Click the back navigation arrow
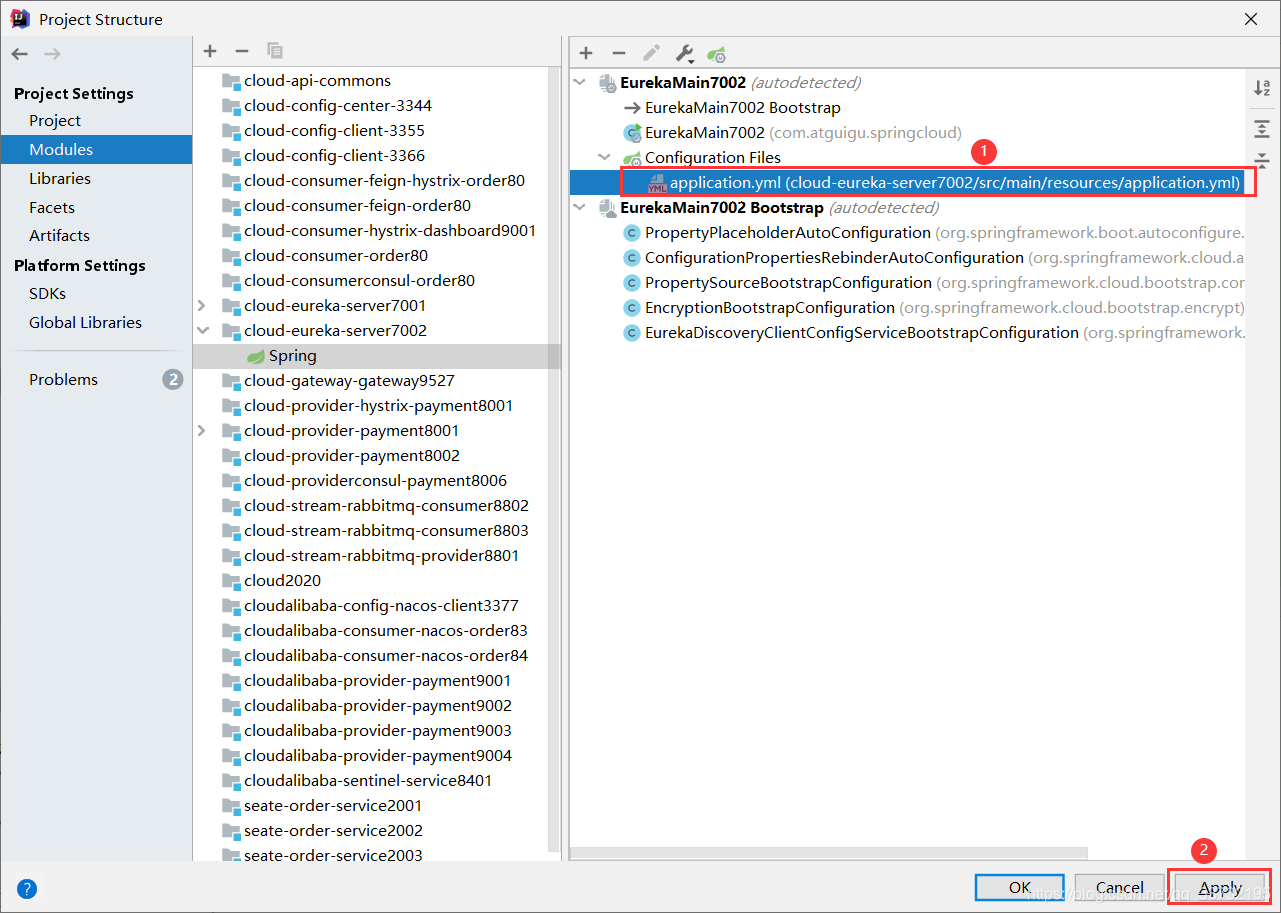The height and width of the screenshot is (913, 1281). pyautogui.click(x=20, y=53)
